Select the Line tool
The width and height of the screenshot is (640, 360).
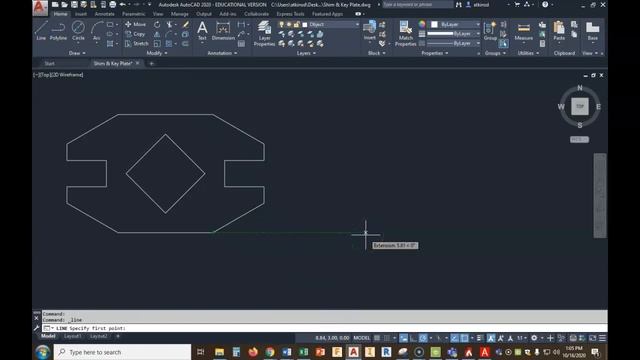pos(41,31)
